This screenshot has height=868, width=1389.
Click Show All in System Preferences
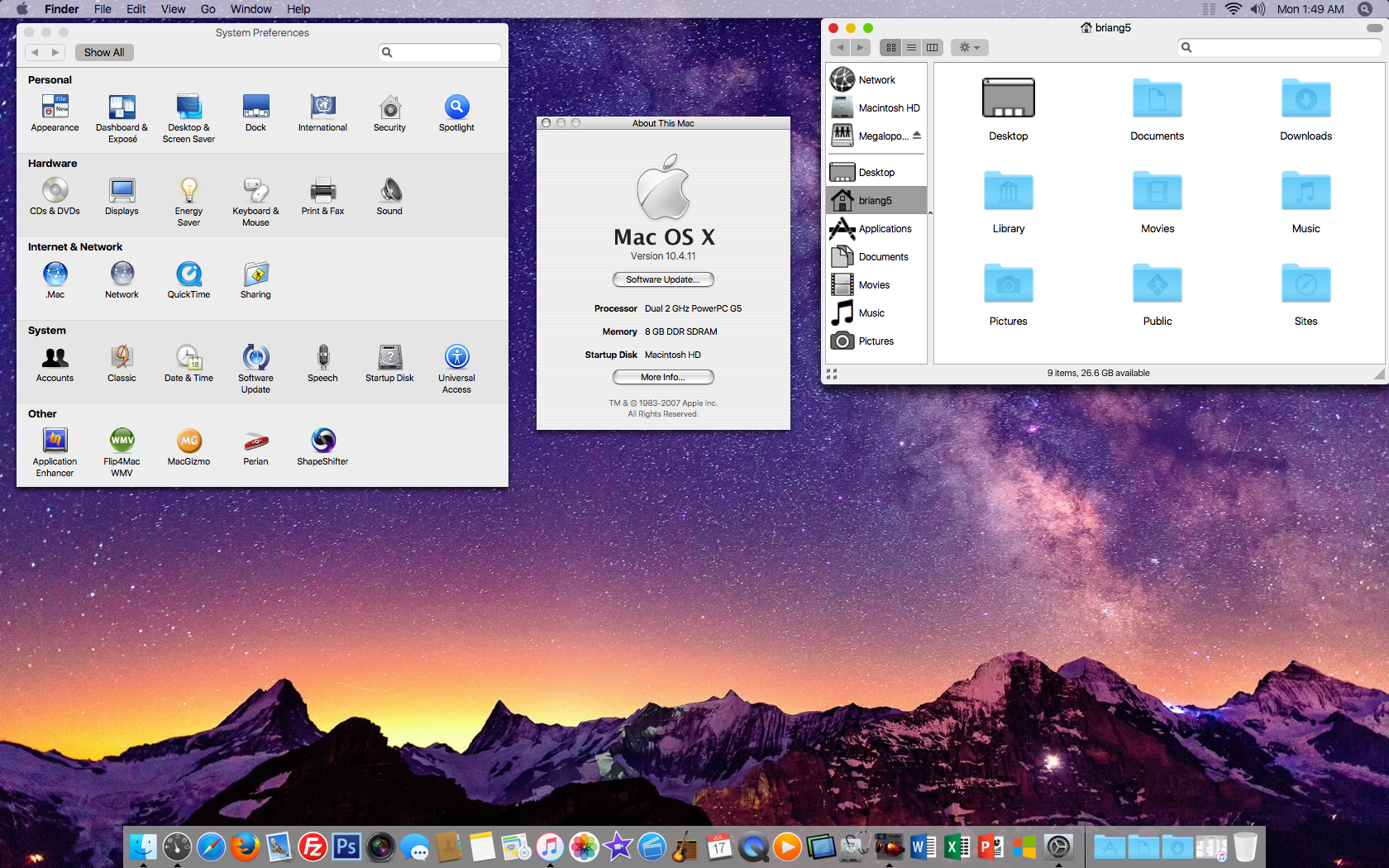tap(104, 52)
